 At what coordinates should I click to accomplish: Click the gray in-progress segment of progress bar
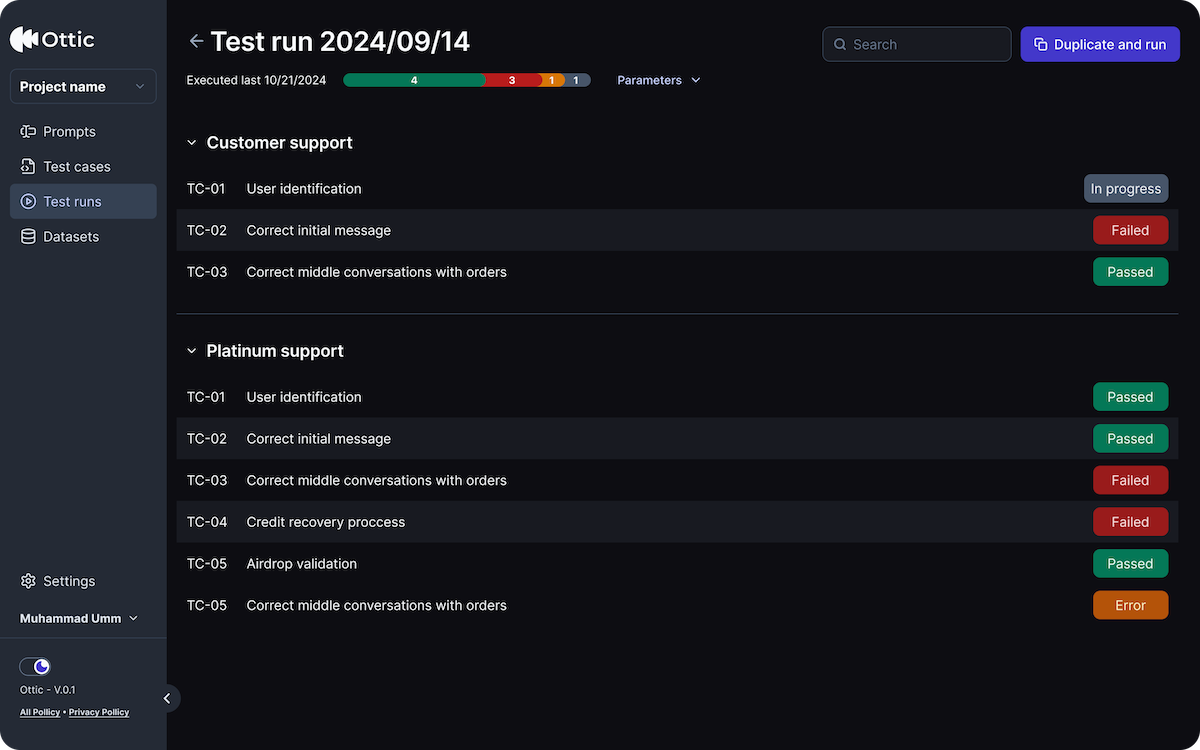pos(577,80)
